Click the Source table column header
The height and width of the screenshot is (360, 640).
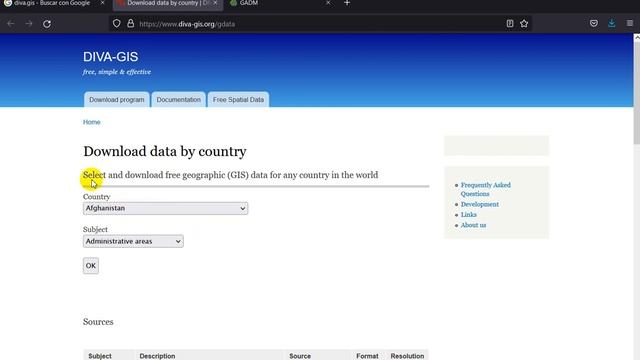click(x=300, y=356)
